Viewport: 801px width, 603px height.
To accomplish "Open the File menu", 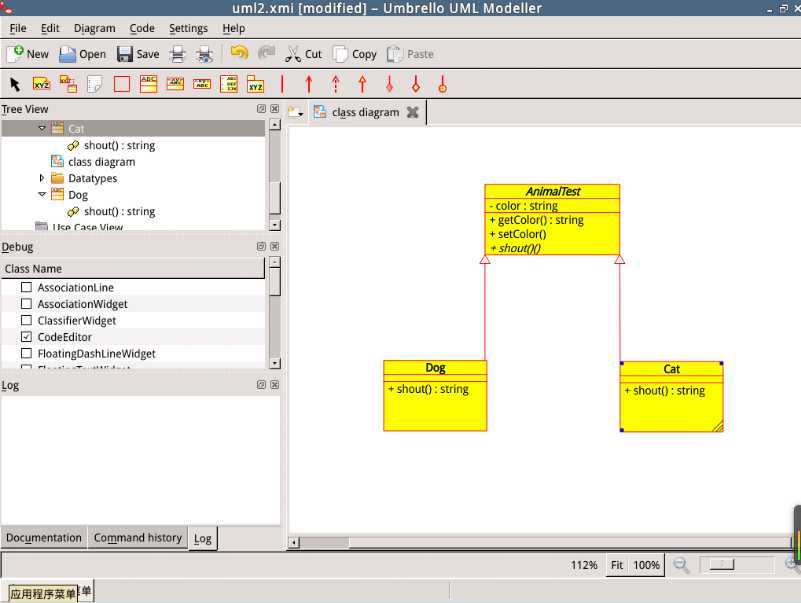I will [x=18, y=28].
